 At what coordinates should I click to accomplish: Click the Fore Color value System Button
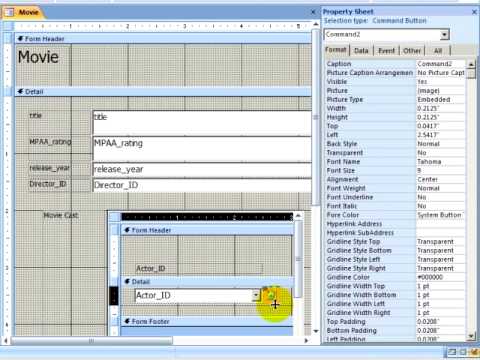click(441, 215)
